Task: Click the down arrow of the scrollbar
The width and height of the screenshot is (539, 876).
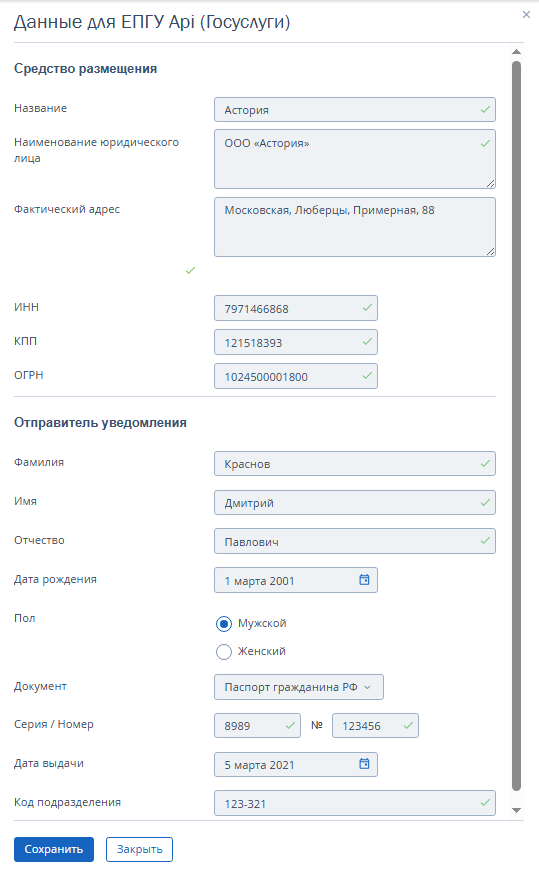Action: pos(517,810)
